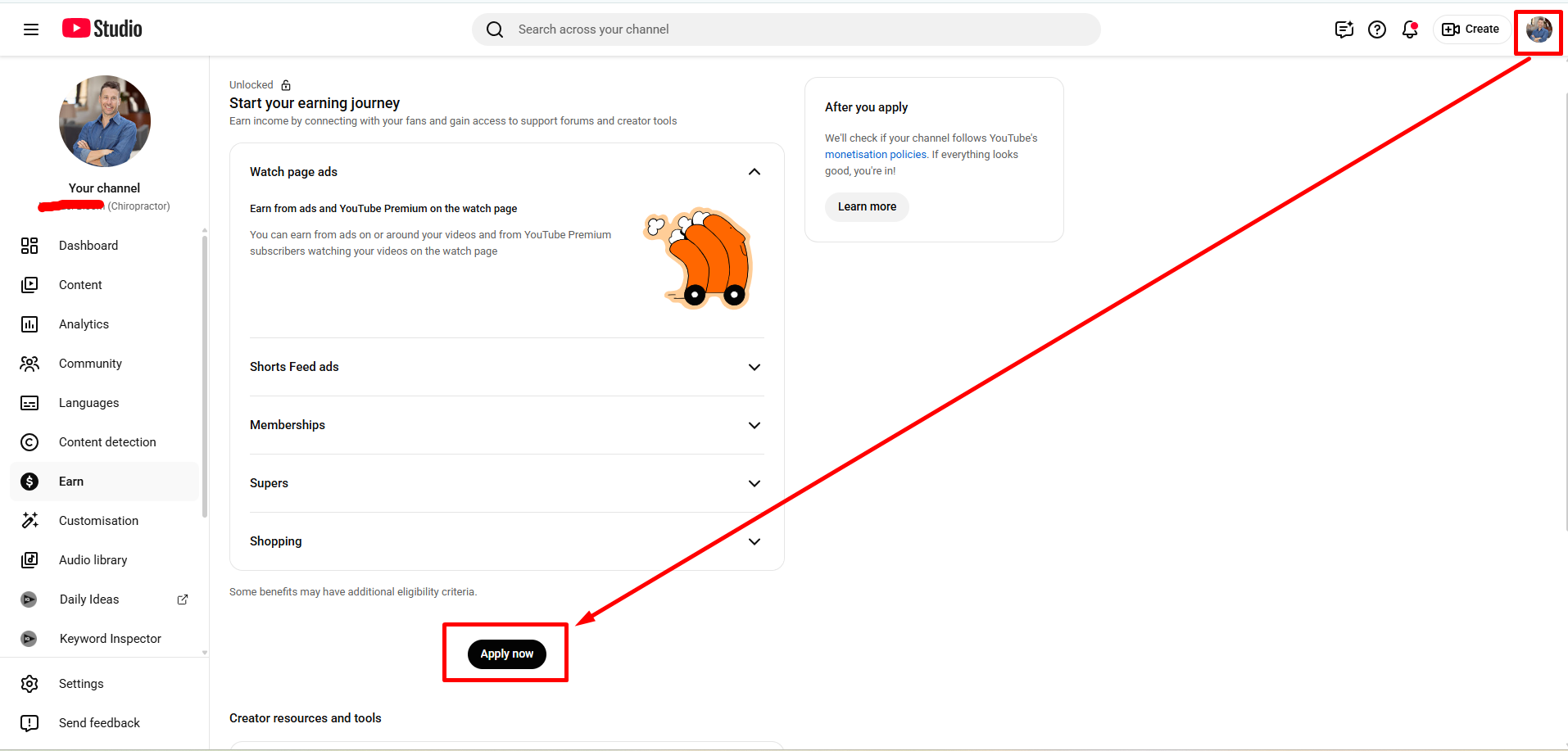This screenshot has width=1568, height=751.
Task: Expand the Supers section
Action: pyautogui.click(x=755, y=483)
